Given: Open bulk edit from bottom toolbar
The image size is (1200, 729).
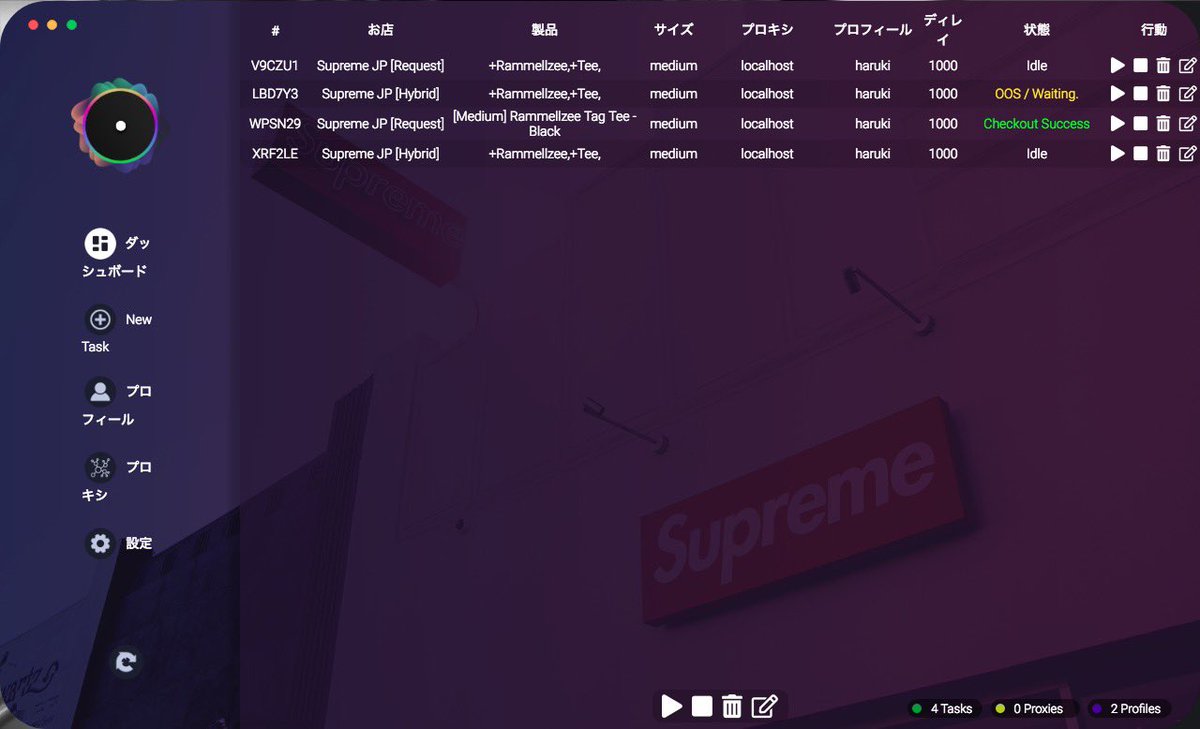Looking at the screenshot, I should pyautogui.click(x=764, y=707).
